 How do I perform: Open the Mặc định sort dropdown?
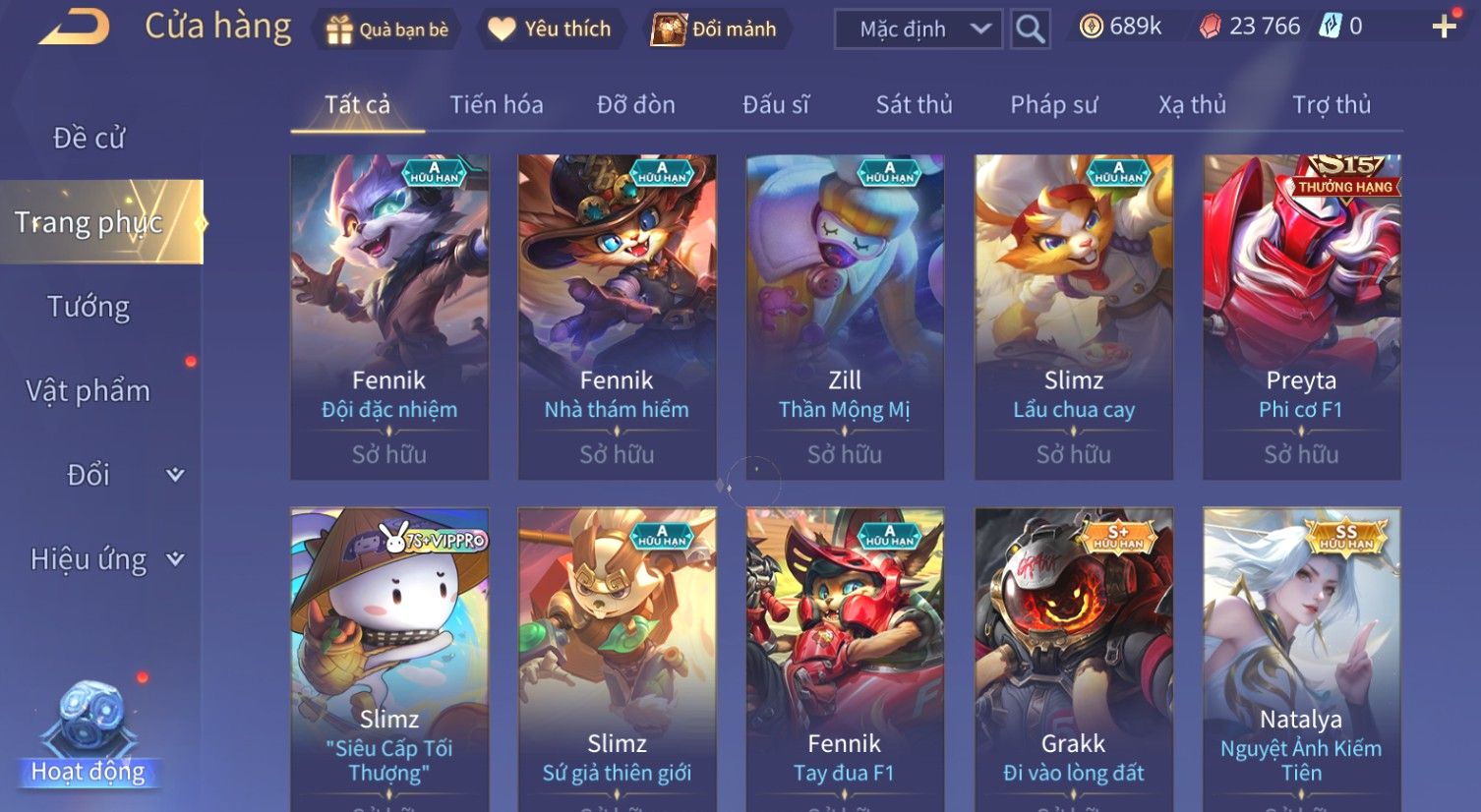918,29
